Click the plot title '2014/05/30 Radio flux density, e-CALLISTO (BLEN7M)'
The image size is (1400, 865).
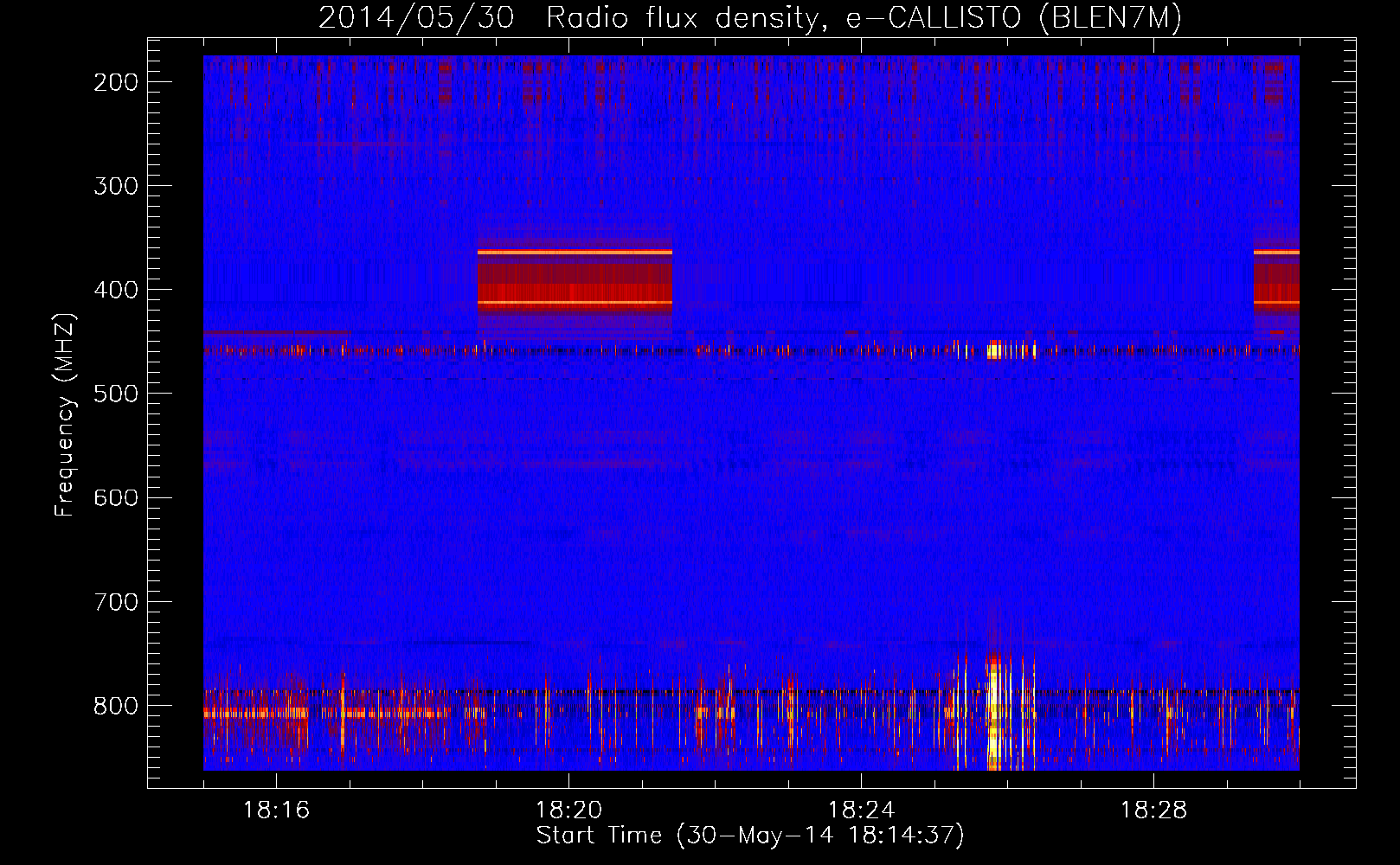(749, 18)
